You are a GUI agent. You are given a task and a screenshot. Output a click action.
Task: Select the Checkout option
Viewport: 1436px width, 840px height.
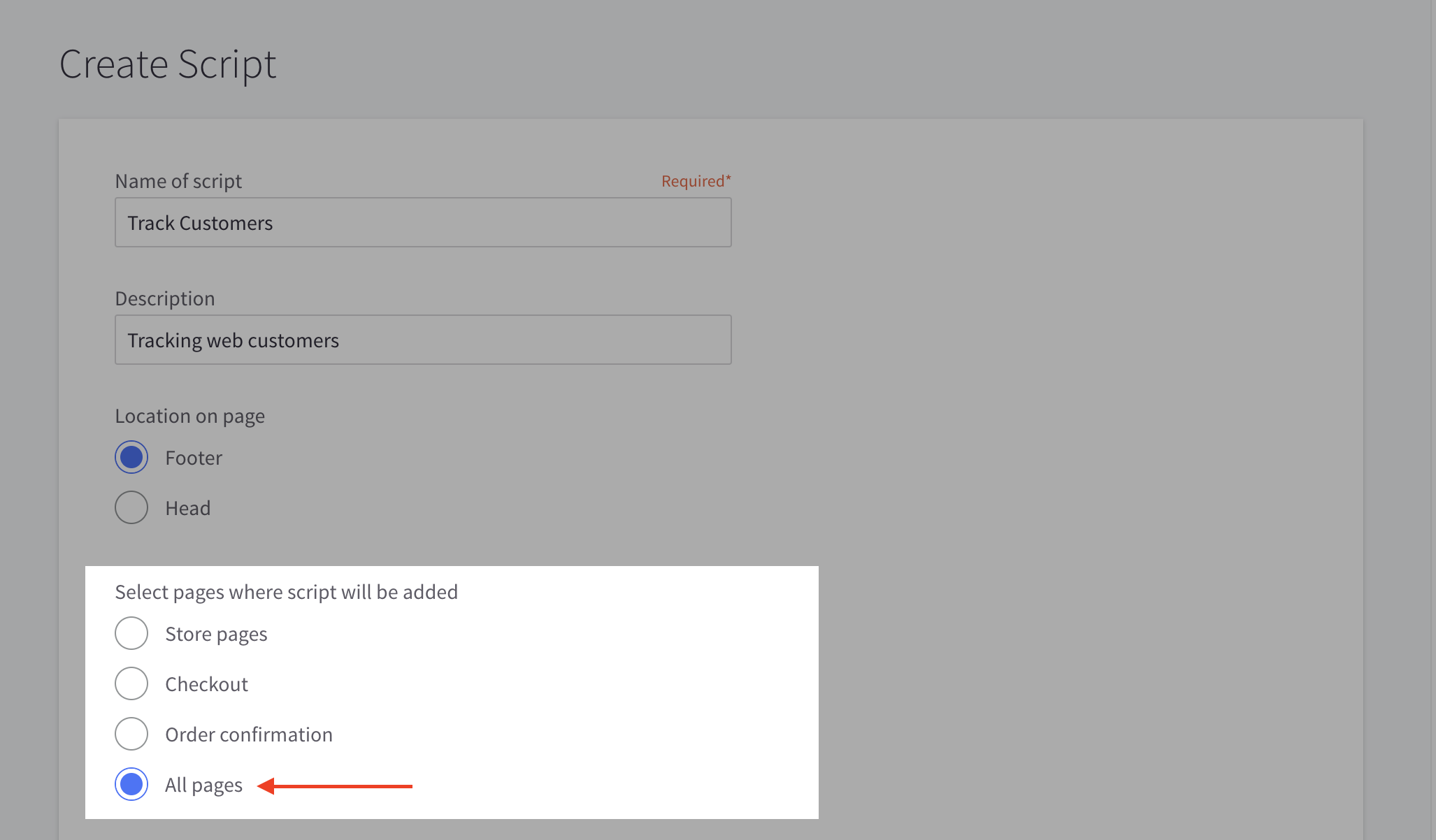[x=131, y=683]
